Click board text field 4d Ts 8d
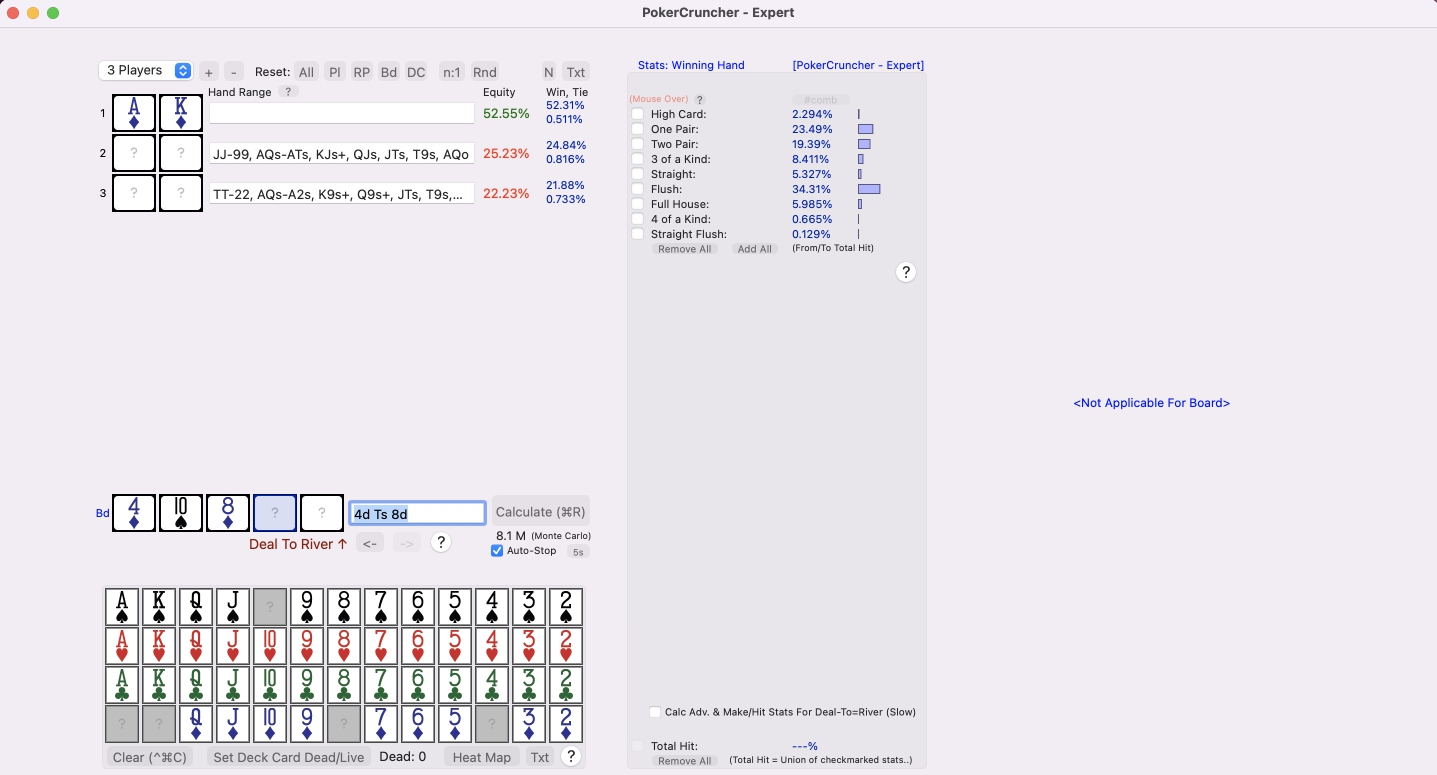The width and height of the screenshot is (1437, 775). tap(417, 513)
